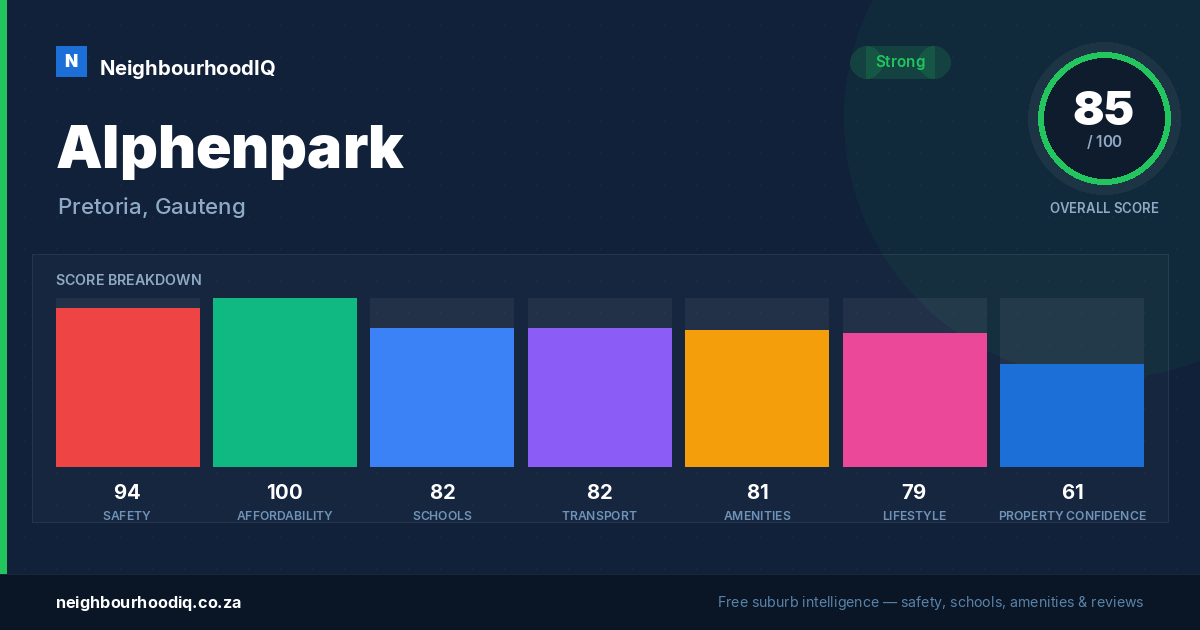
Task: Click the PROPERTY CONFIDENCE label
Action: [1072, 516]
